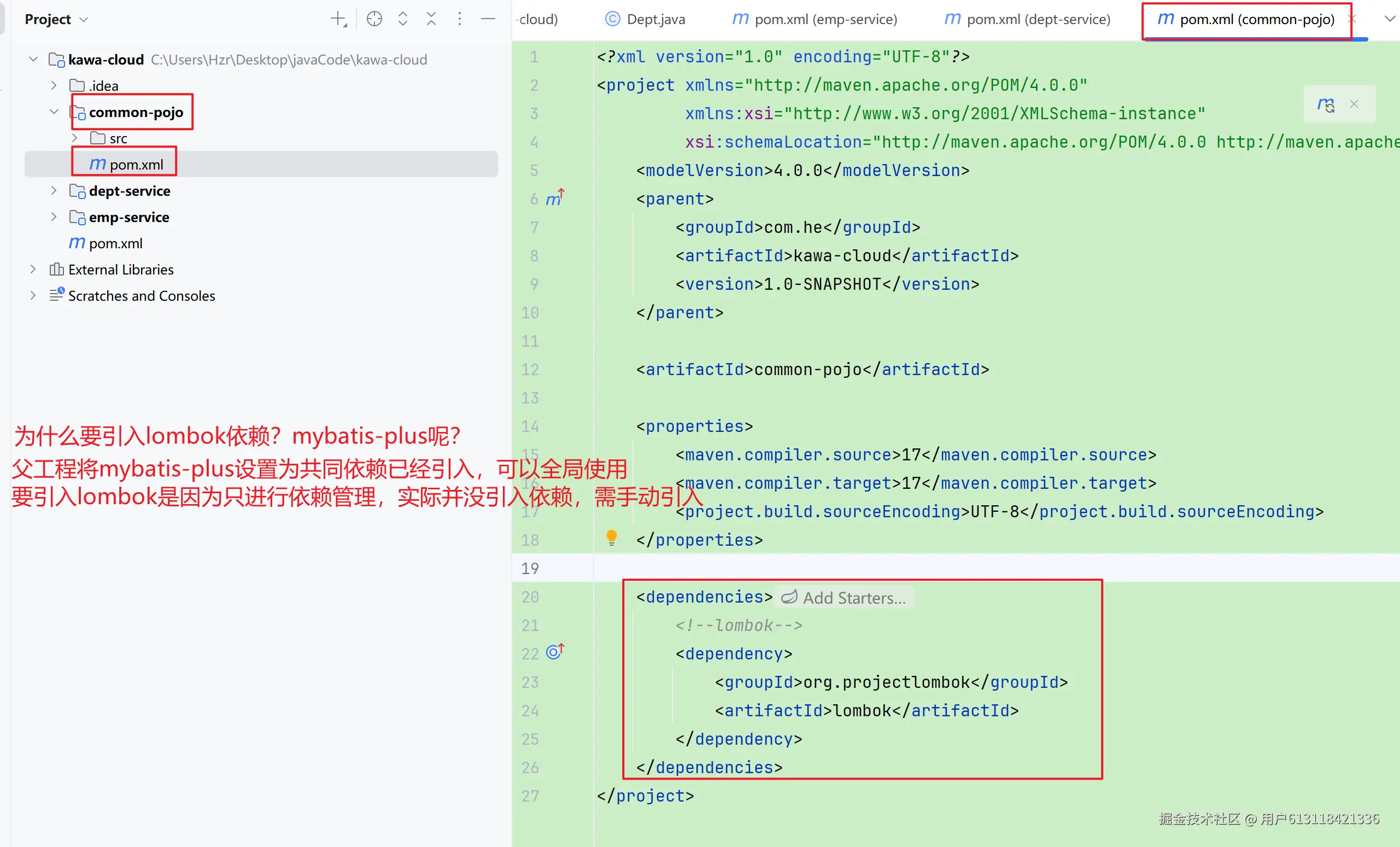The height and width of the screenshot is (847, 1400).
Task: Dismiss the Maven reload notification popup
Action: click(1354, 104)
